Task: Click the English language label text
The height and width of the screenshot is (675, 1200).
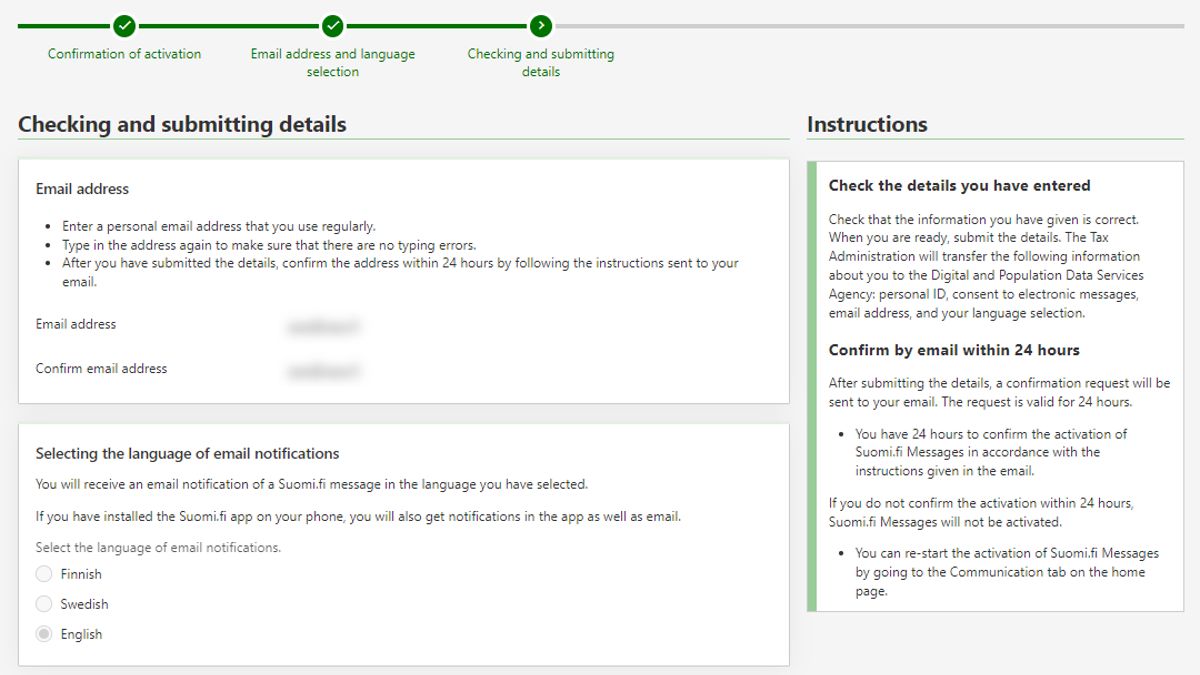Action: coord(81,634)
